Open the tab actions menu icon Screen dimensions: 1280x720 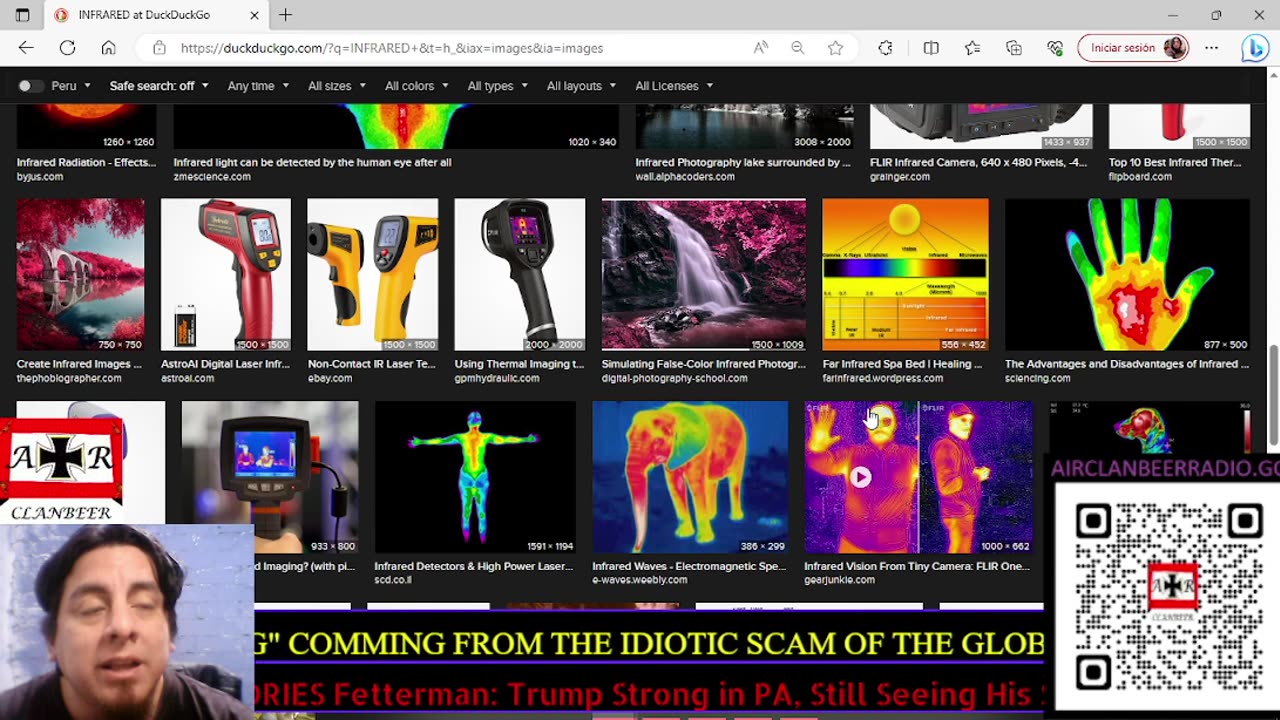pos(22,15)
